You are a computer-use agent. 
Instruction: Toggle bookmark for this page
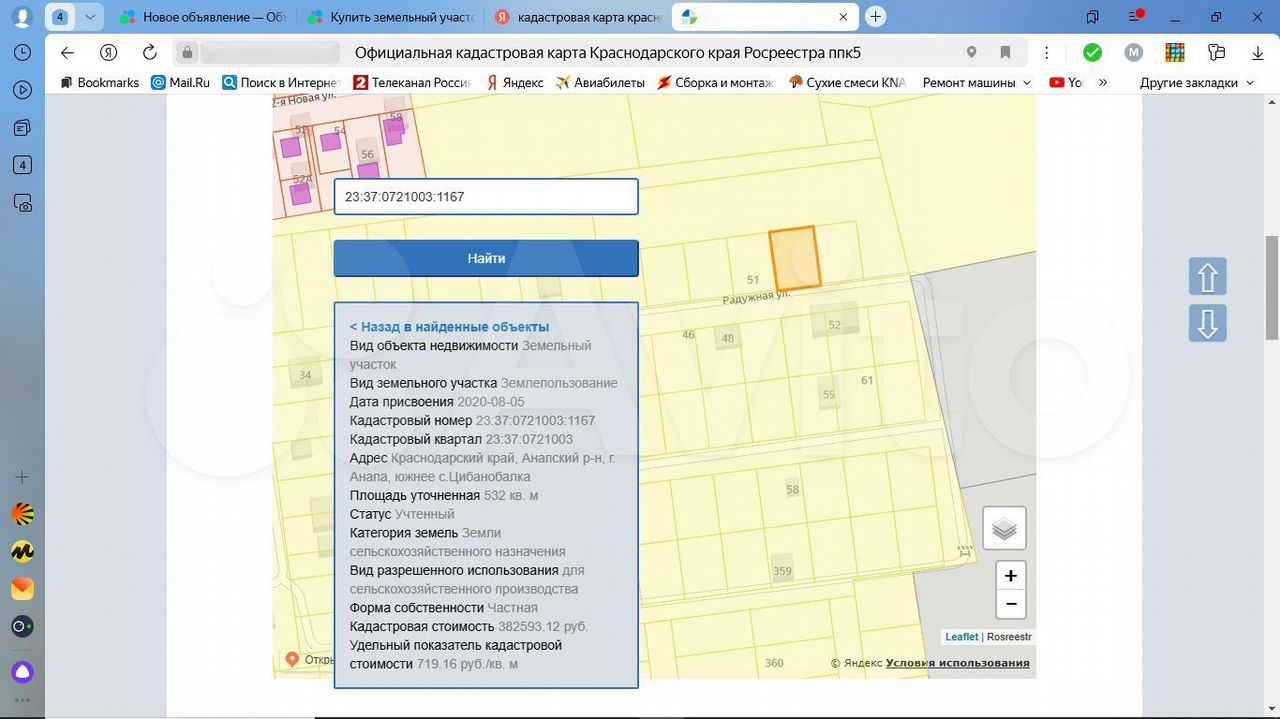tap(1005, 53)
